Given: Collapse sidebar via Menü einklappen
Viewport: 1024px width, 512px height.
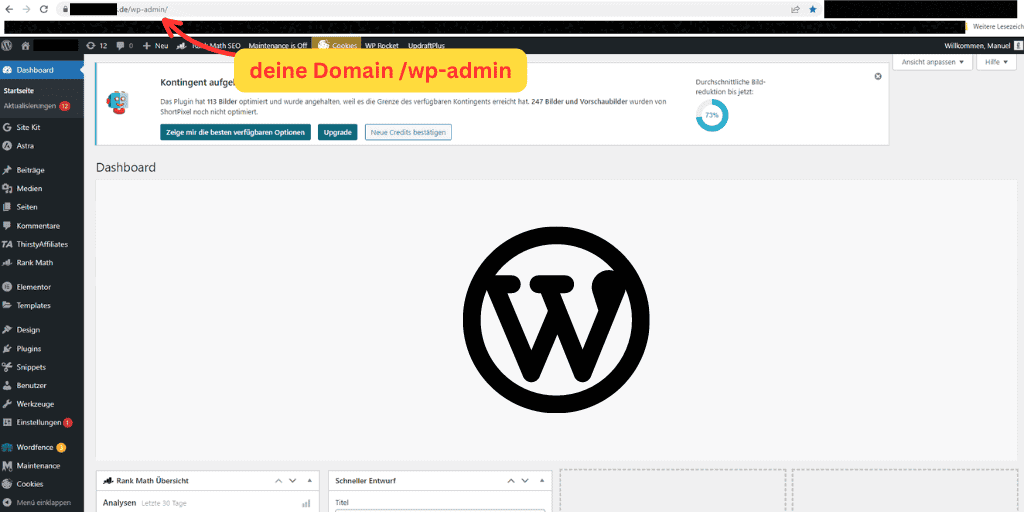Looking at the screenshot, I should (x=42, y=503).
